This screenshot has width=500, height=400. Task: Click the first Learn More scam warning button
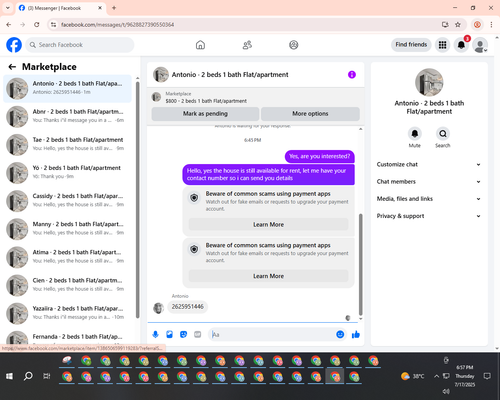click(268, 225)
